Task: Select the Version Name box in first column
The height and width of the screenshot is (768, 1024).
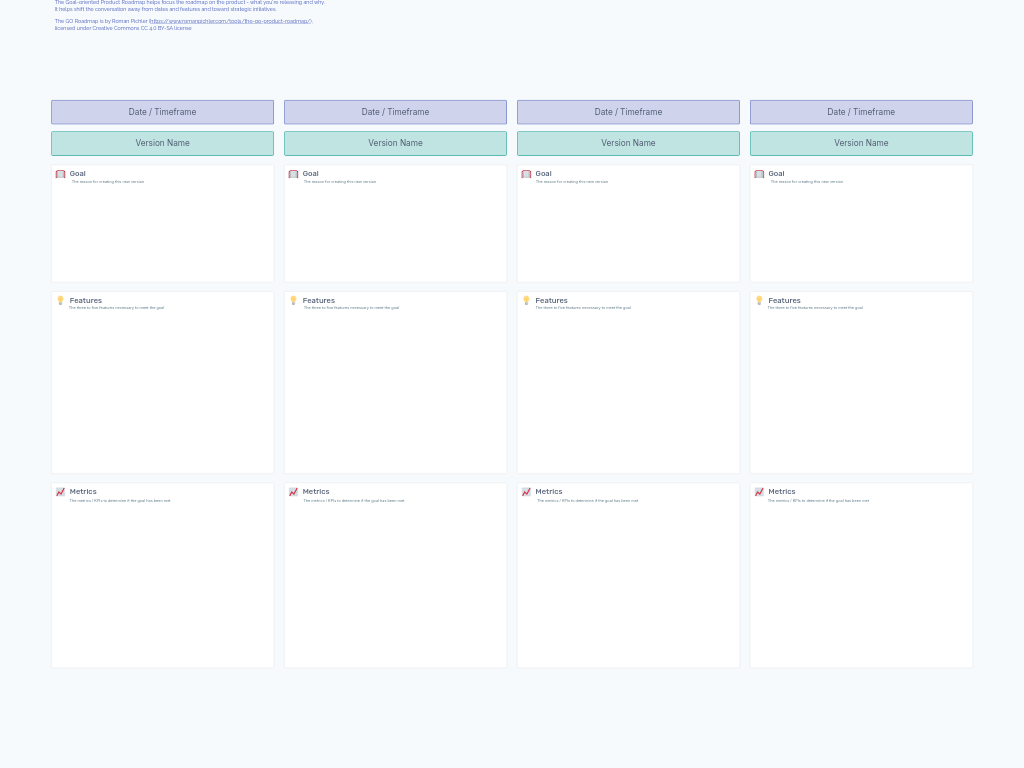Action: click(x=163, y=144)
